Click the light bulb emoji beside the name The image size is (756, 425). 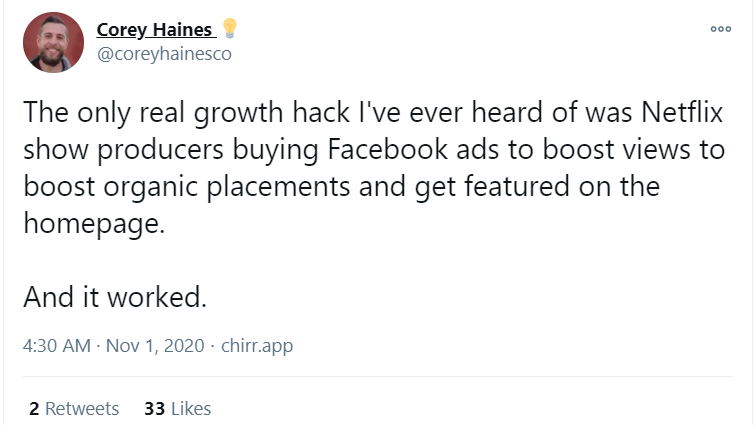[229, 29]
